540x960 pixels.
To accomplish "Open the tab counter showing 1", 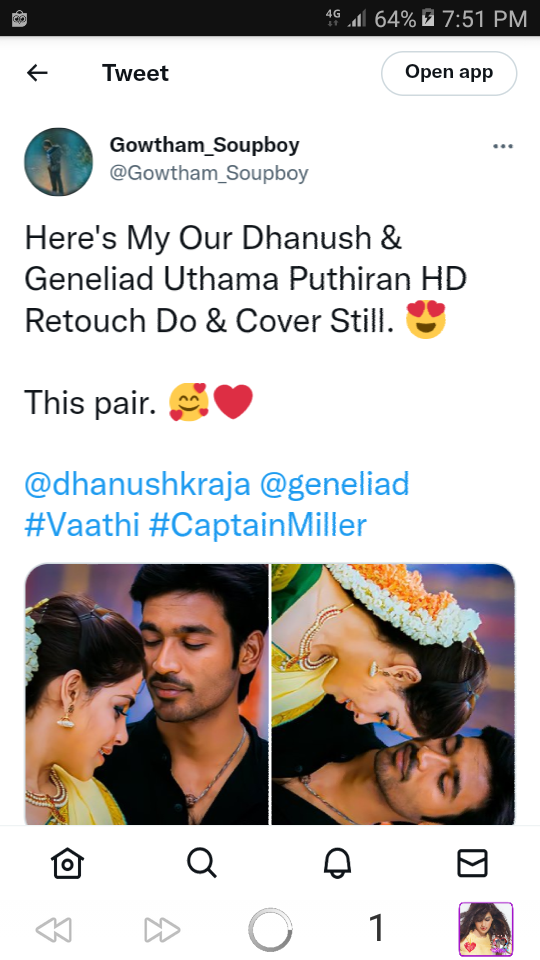I will click(377, 928).
